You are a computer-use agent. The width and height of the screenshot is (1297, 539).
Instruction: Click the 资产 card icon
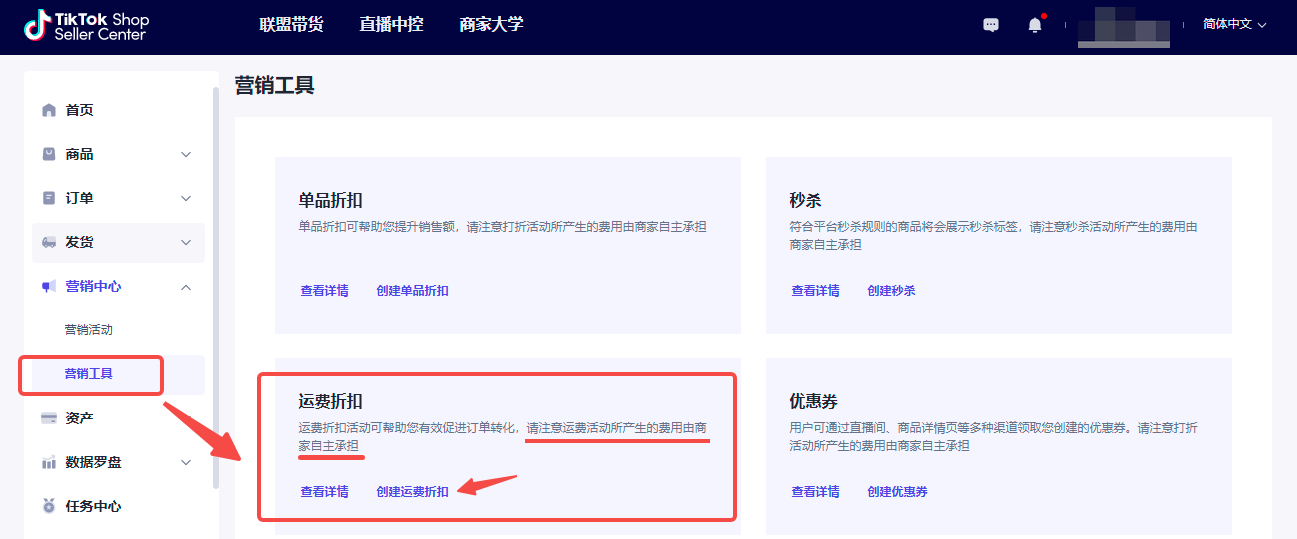(49, 418)
